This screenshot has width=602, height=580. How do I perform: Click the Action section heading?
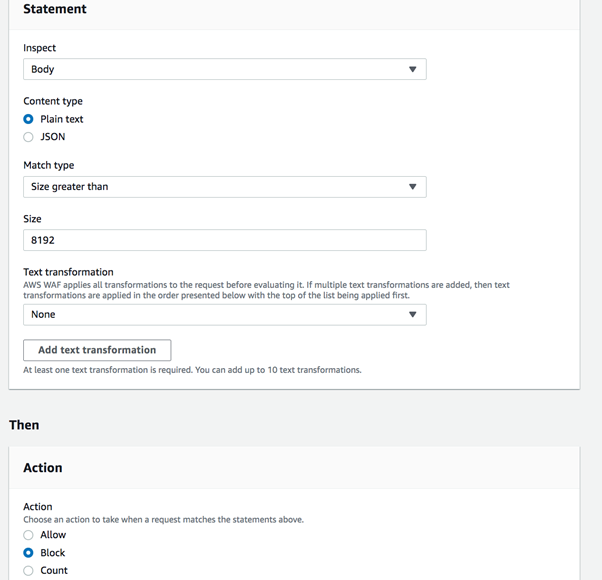[43, 468]
